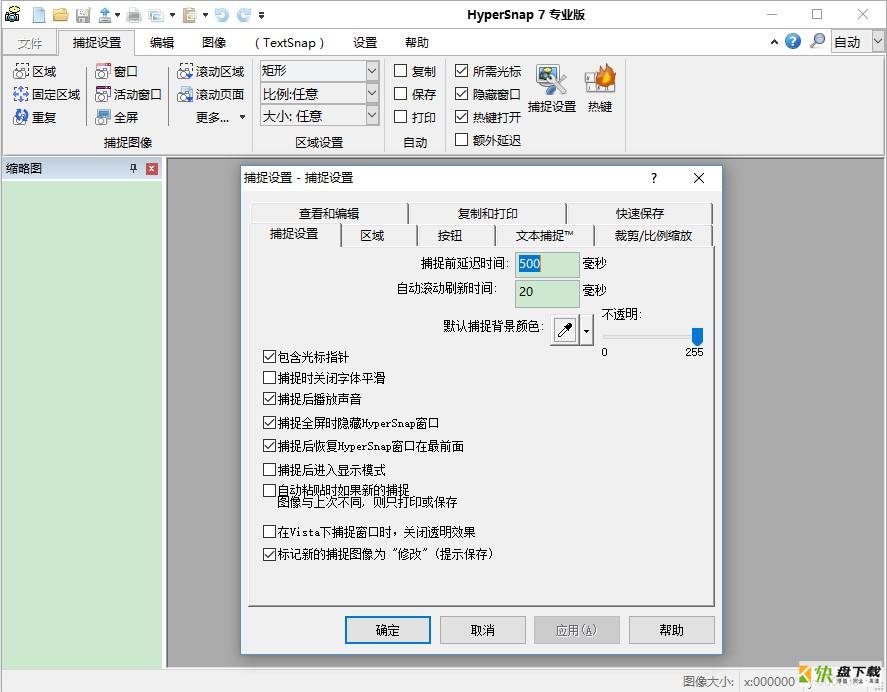Screen dimensions: 887x692
Task: Uncheck 包含光标指针 in the dialog
Action: tap(269, 356)
